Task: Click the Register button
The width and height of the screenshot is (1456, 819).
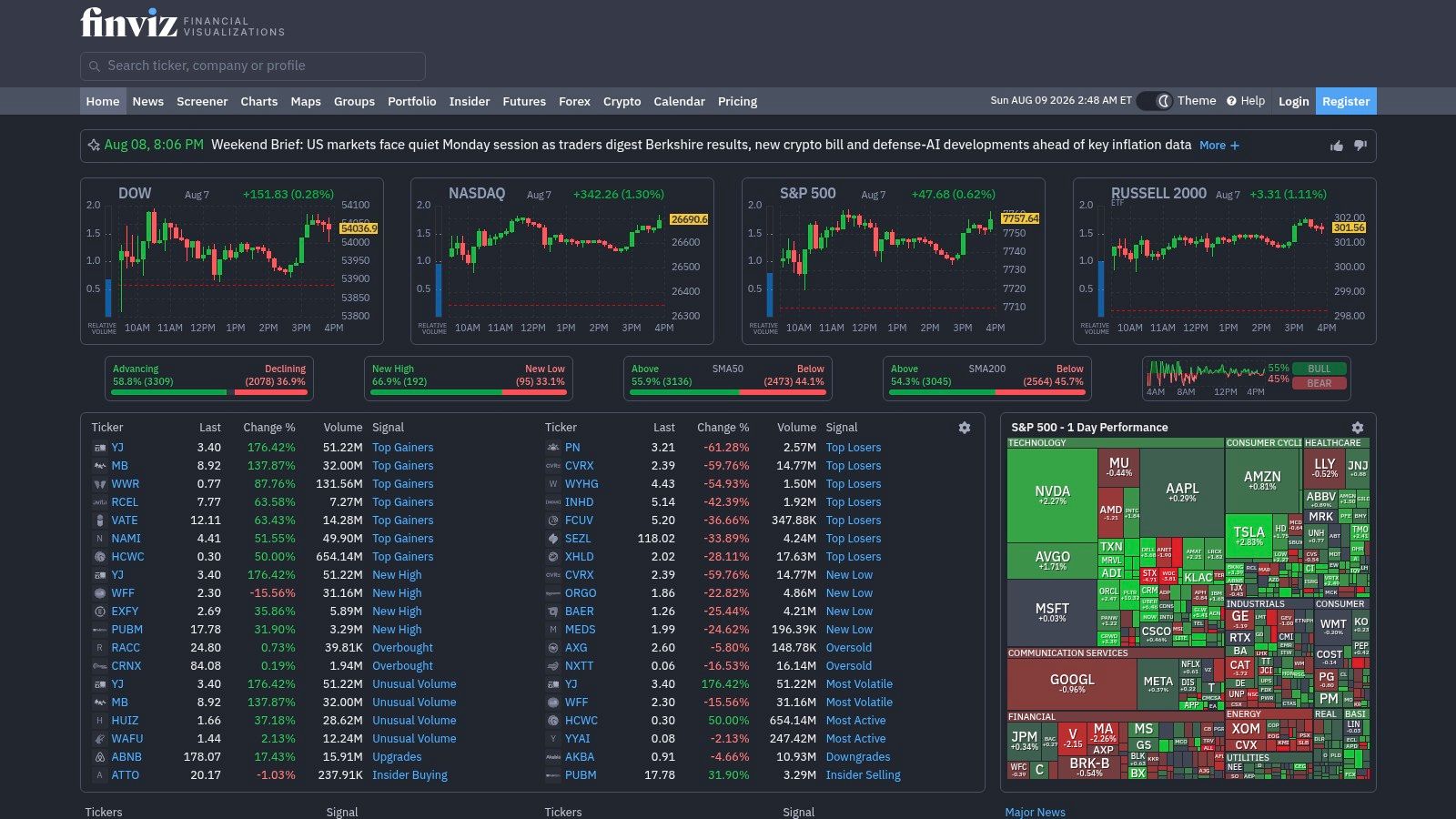Action: [x=1346, y=101]
